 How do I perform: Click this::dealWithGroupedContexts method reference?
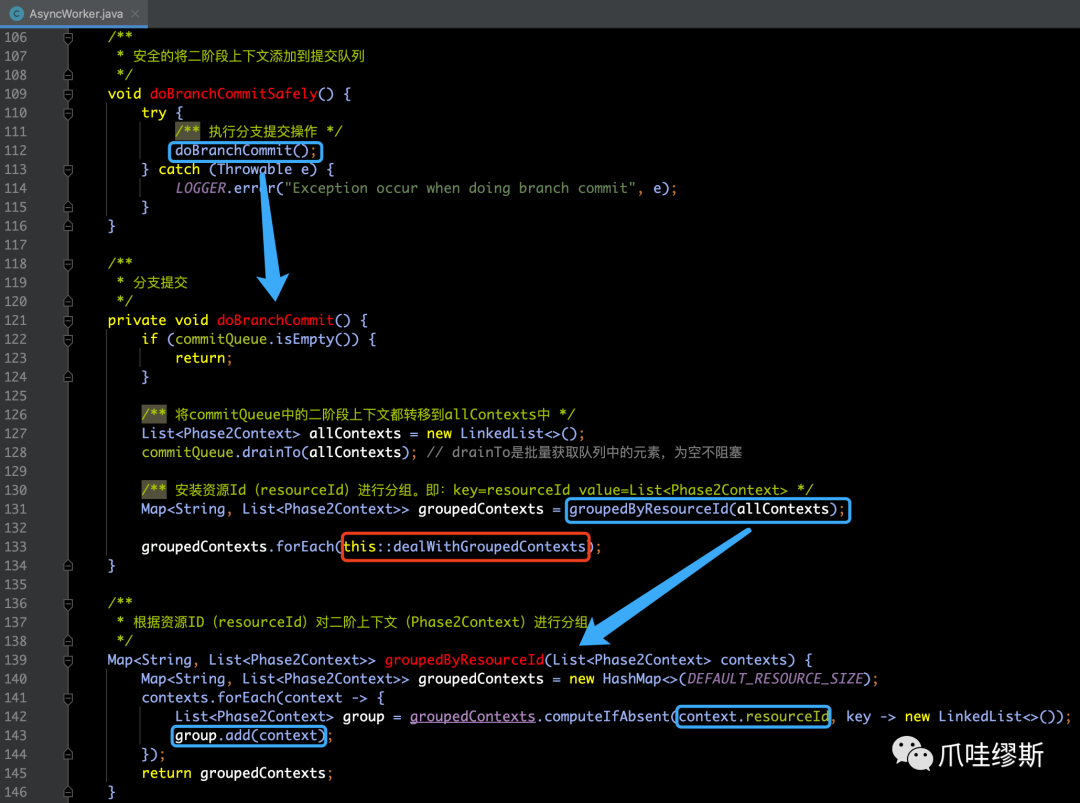pyautogui.click(x=464, y=547)
